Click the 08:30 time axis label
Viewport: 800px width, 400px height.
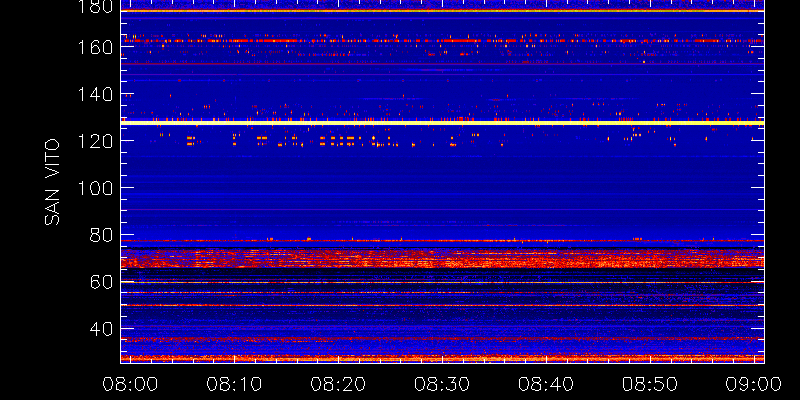442,384
